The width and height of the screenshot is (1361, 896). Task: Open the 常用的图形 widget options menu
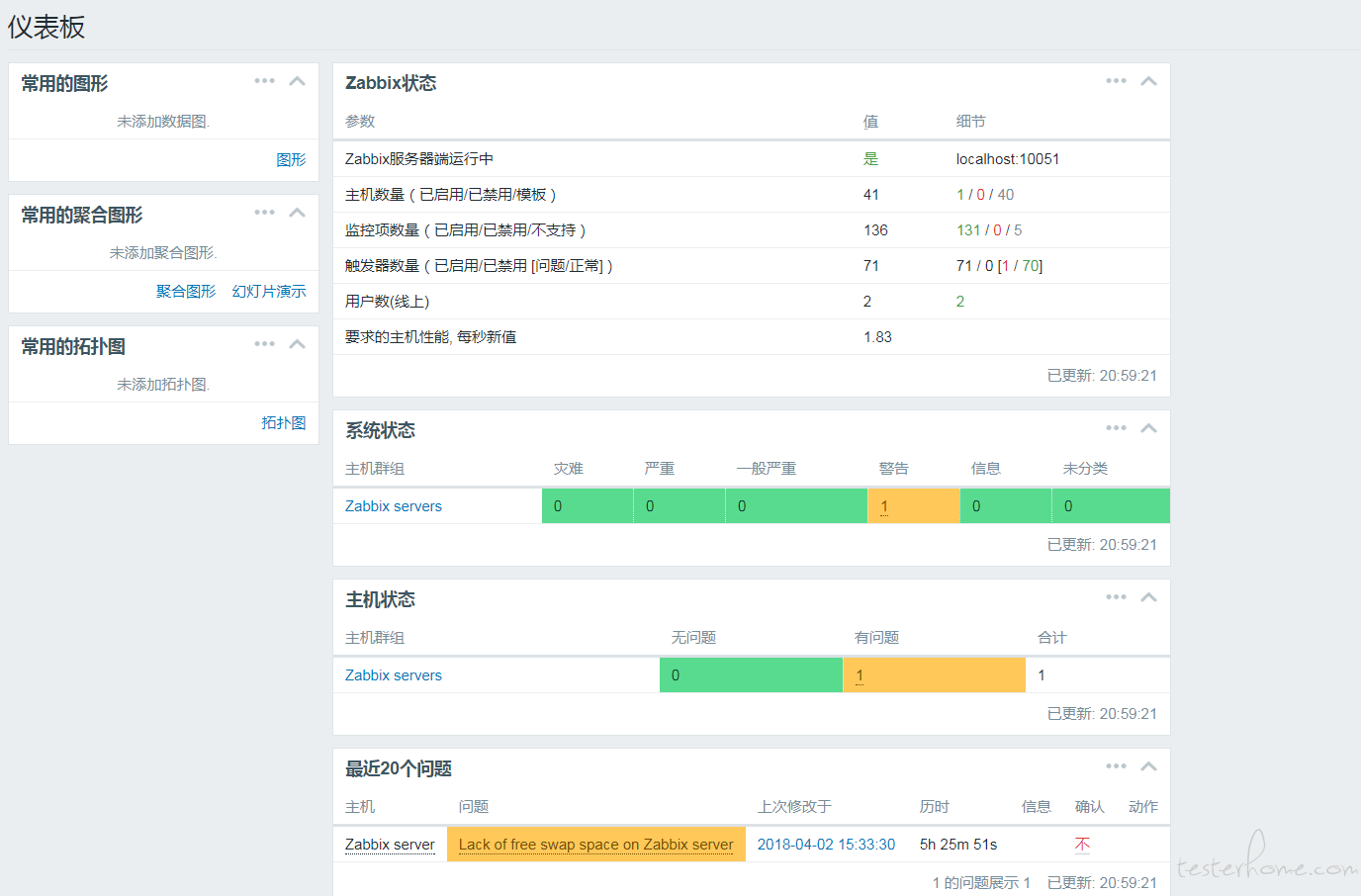[x=264, y=81]
